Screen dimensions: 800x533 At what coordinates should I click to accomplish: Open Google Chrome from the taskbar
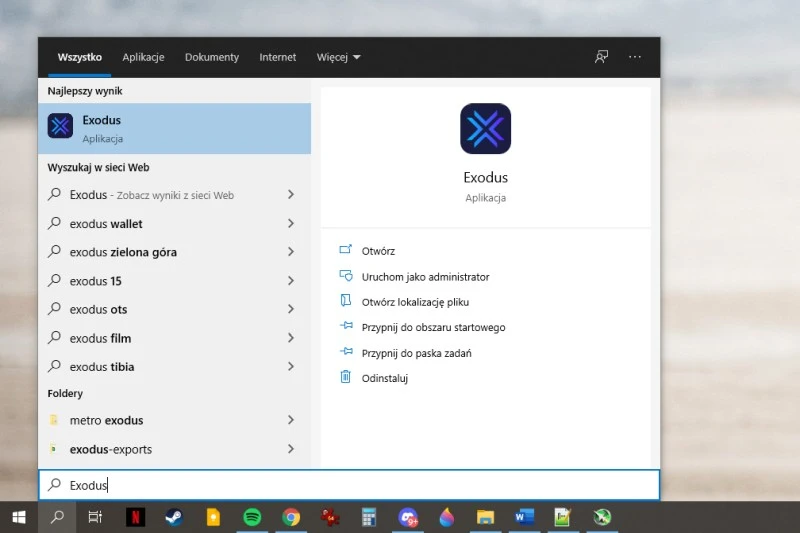(x=291, y=517)
